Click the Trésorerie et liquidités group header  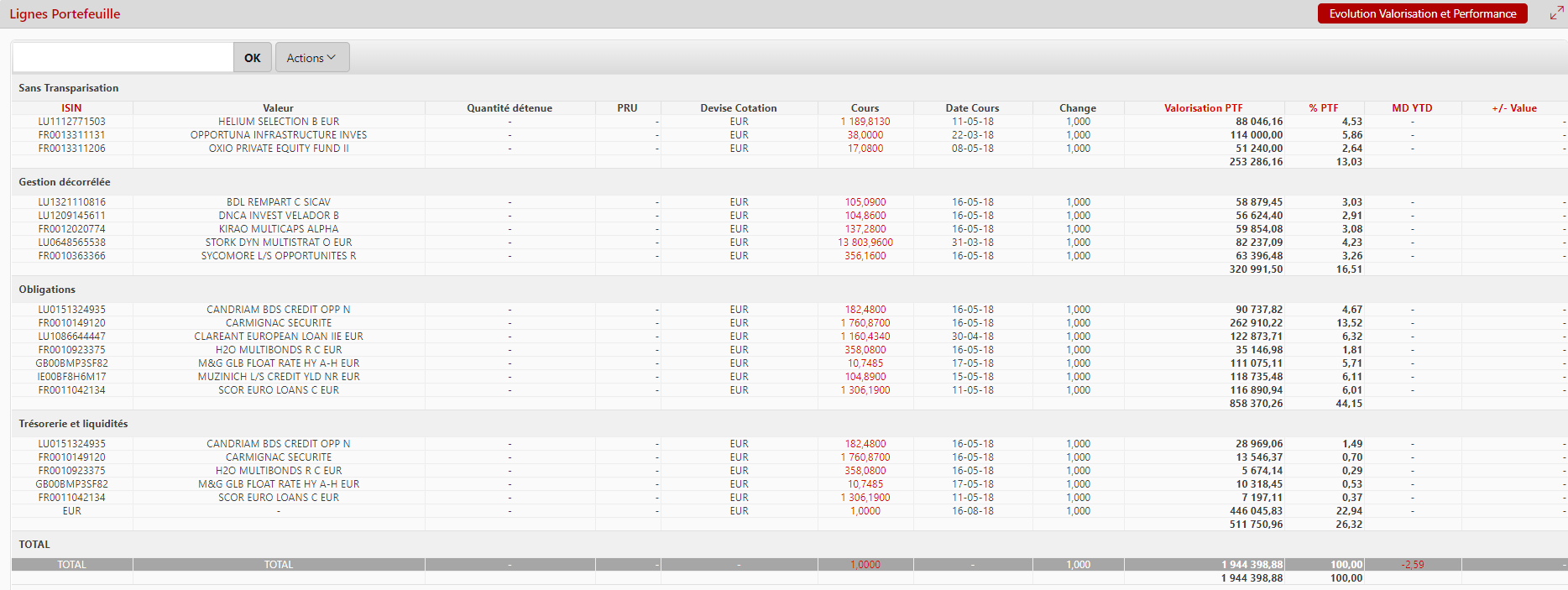[x=73, y=424]
